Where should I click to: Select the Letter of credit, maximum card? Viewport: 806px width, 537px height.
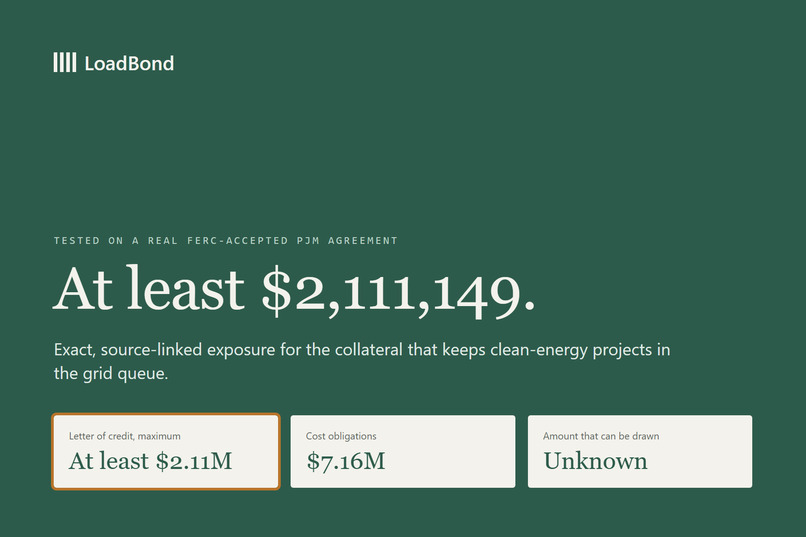click(166, 451)
